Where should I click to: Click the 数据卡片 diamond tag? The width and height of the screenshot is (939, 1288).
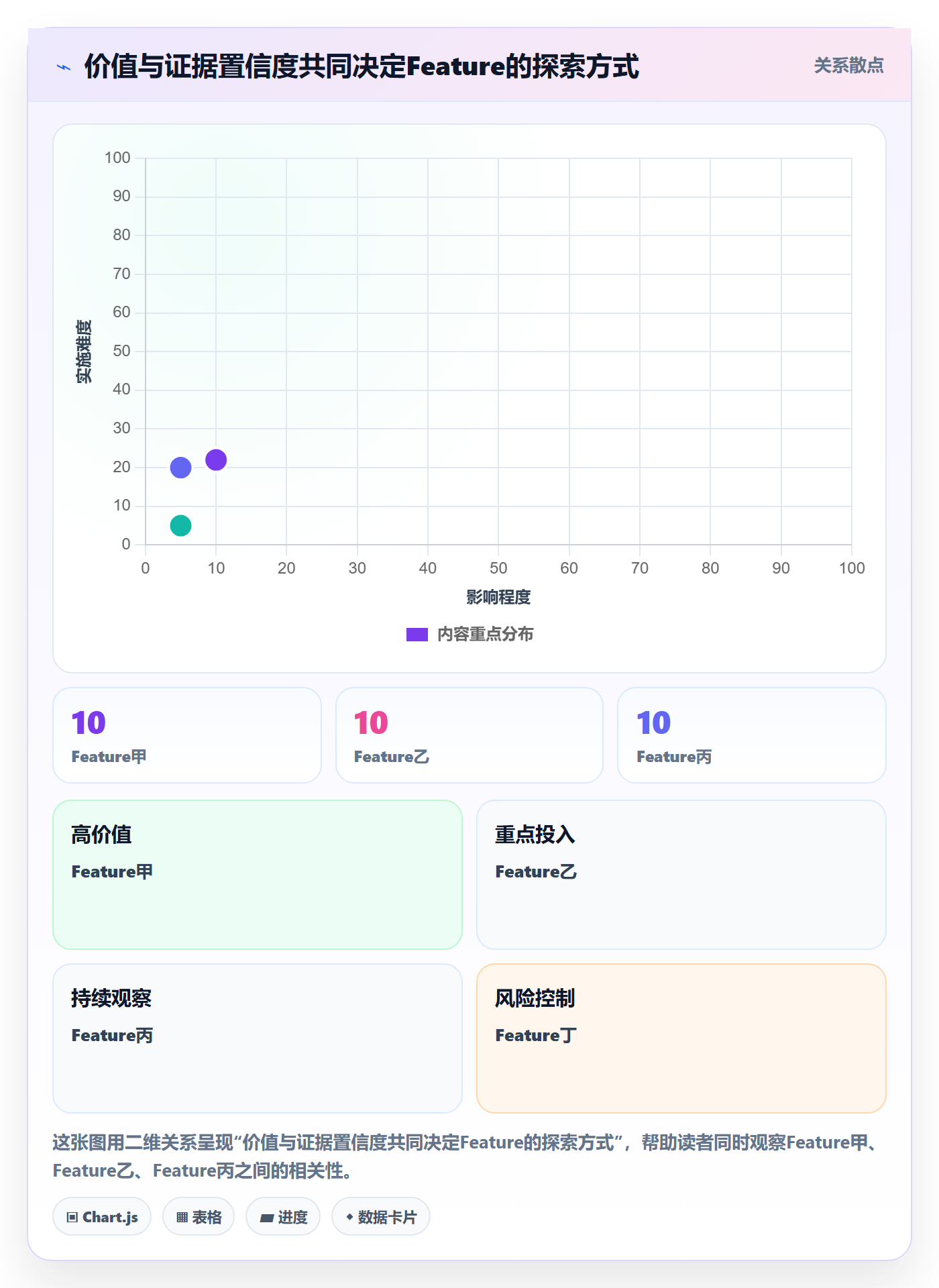click(x=381, y=1217)
